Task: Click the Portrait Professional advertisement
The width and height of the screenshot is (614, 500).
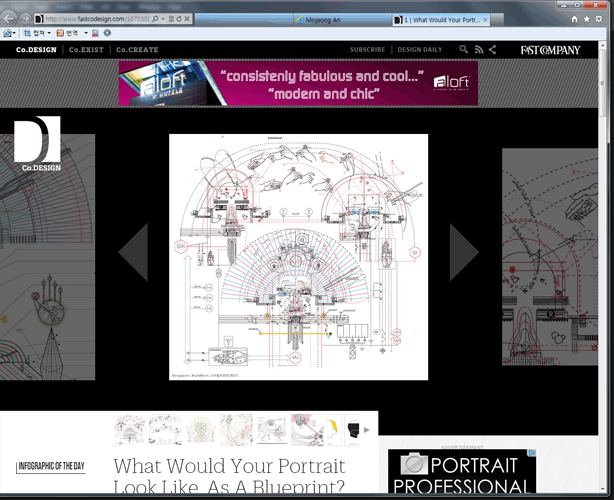Action: [x=462, y=471]
